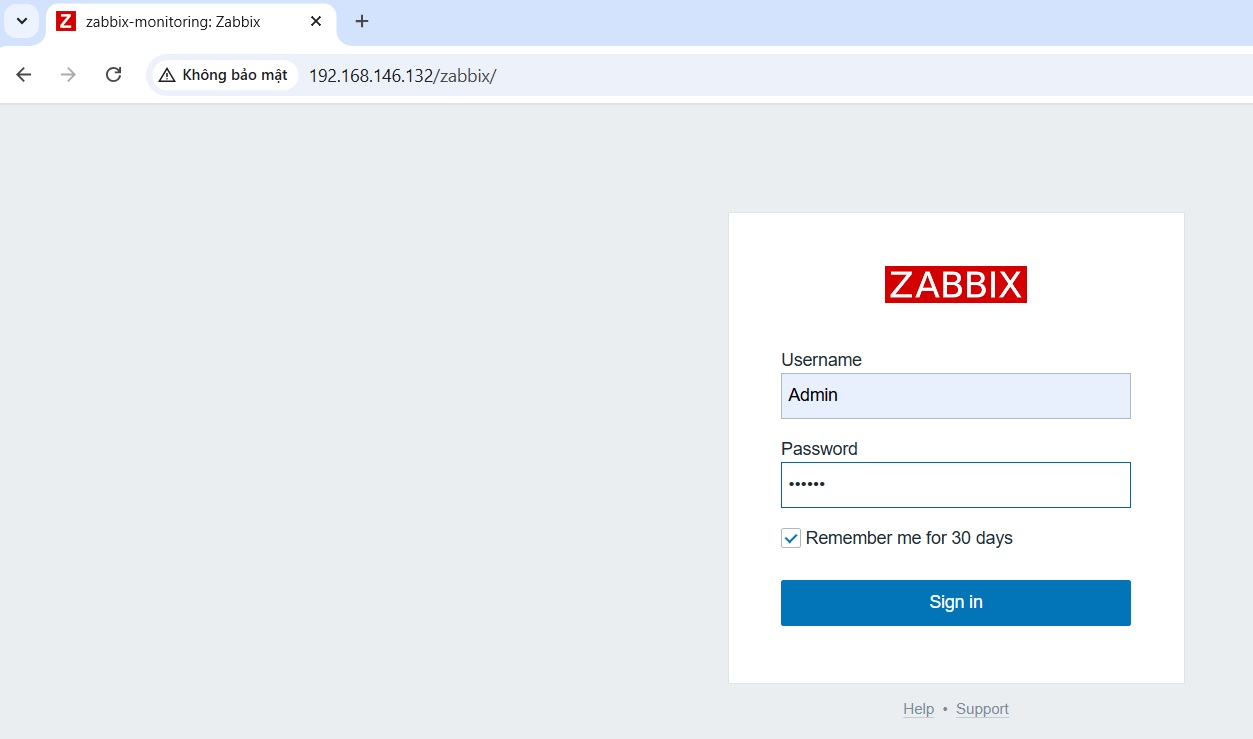
Task: Click the Password field label
Action: coord(819,449)
